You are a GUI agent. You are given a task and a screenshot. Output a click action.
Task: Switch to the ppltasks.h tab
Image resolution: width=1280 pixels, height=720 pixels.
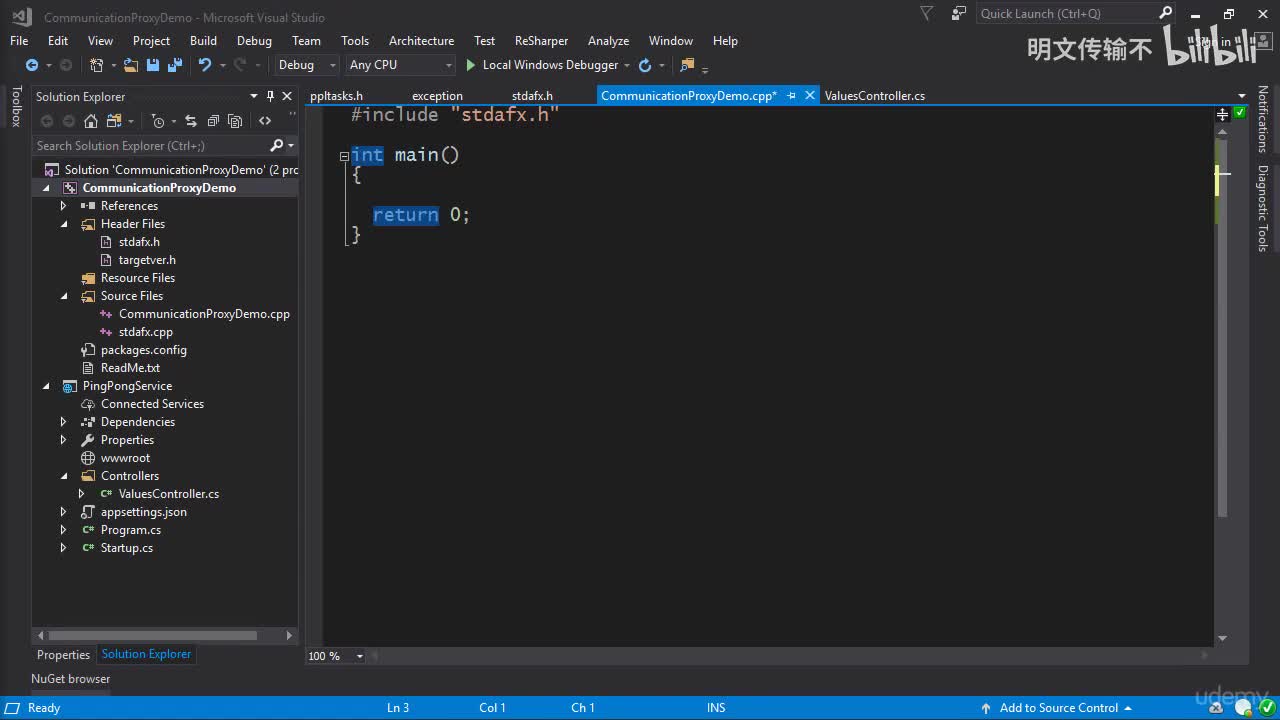[x=336, y=96]
